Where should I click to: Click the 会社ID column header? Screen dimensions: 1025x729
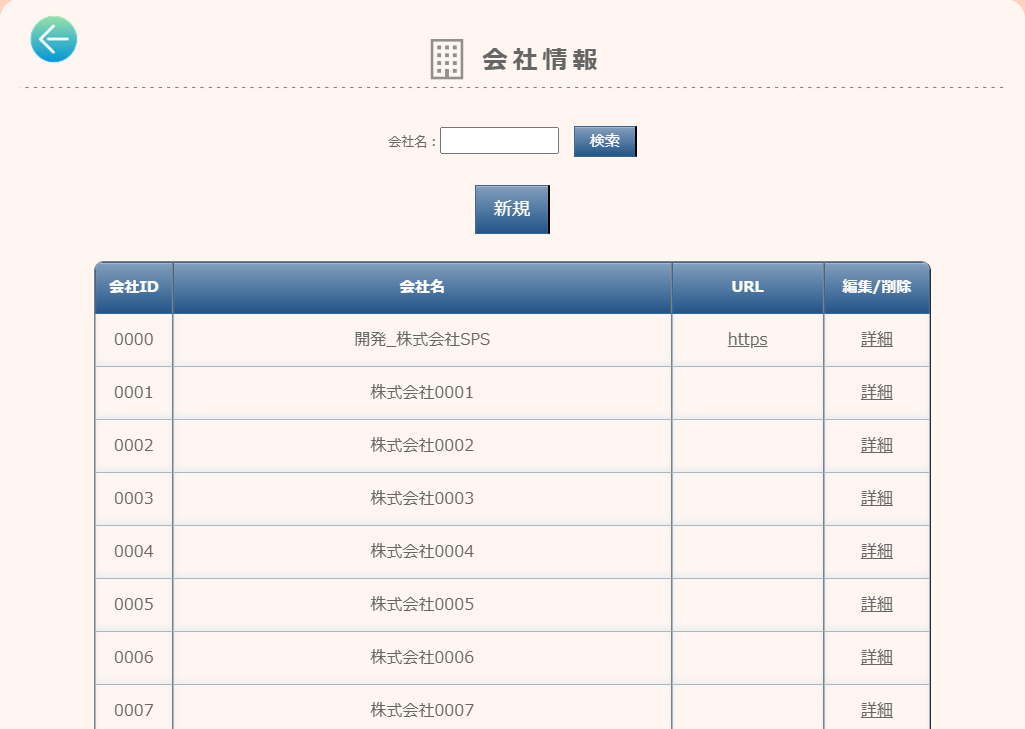pyautogui.click(x=134, y=287)
